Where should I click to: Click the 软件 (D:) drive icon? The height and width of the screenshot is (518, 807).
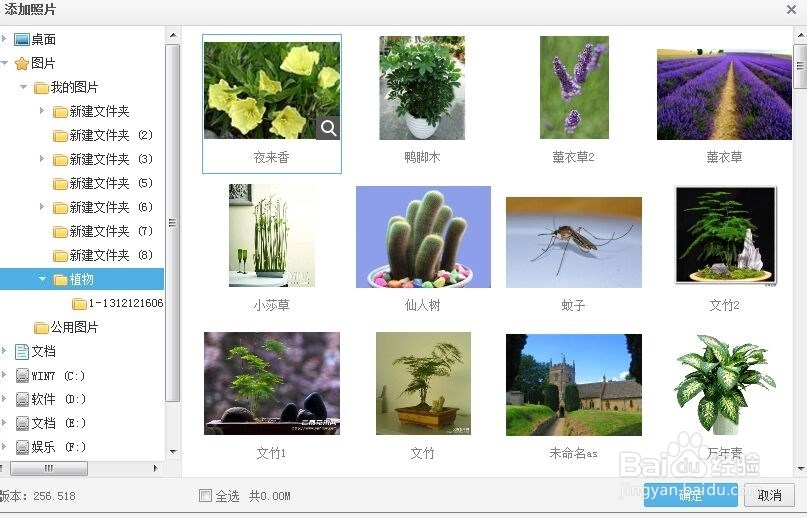[x=22, y=400]
